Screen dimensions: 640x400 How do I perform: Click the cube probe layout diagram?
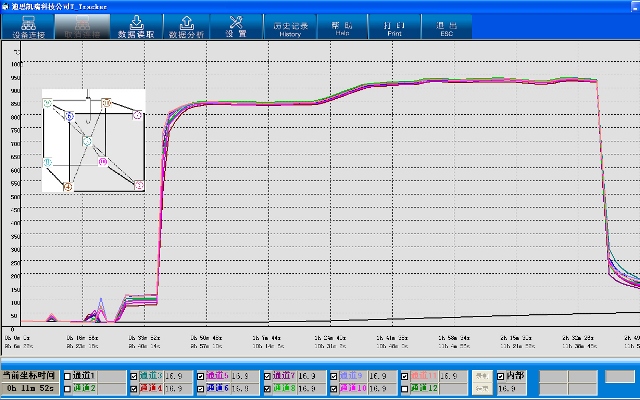point(94,140)
